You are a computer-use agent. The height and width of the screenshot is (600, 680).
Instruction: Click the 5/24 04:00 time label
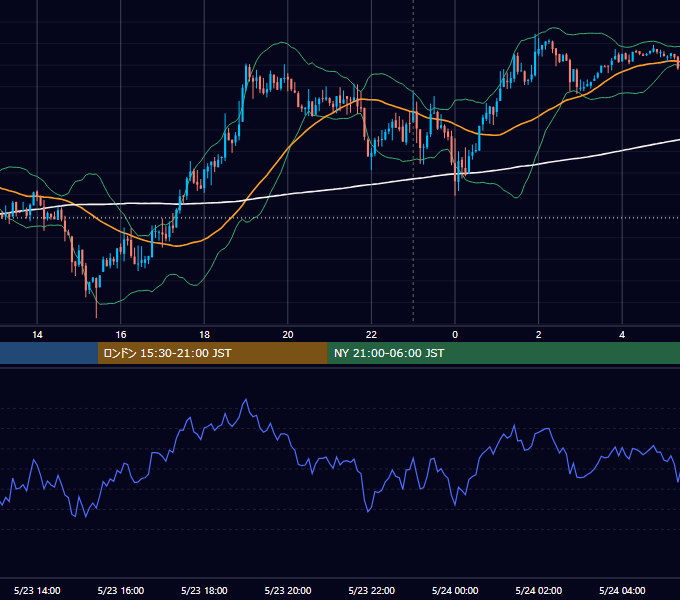coord(622,590)
